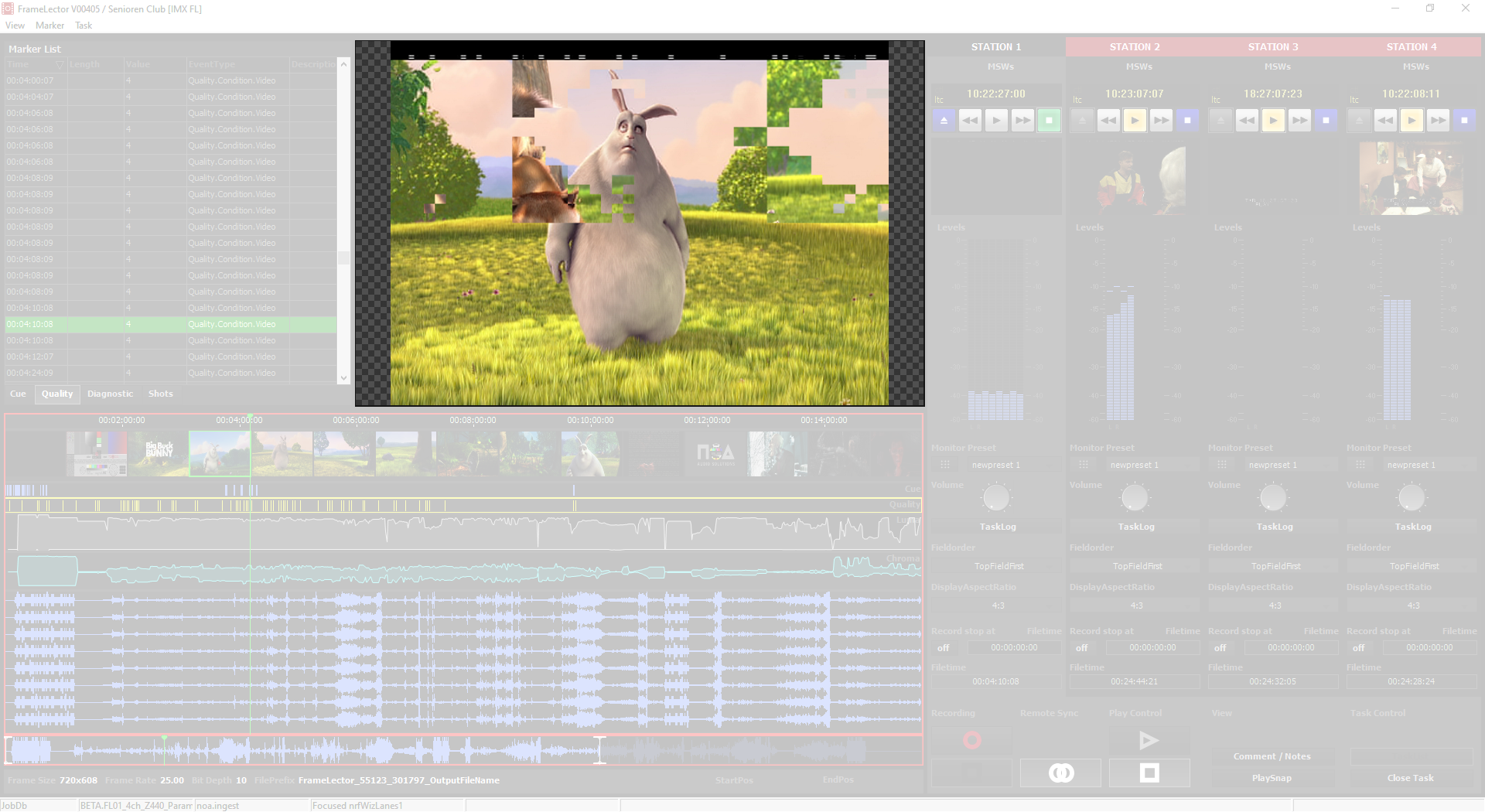Click the Play Control play button
The image size is (1485, 812).
click(x=1149, y=741)
